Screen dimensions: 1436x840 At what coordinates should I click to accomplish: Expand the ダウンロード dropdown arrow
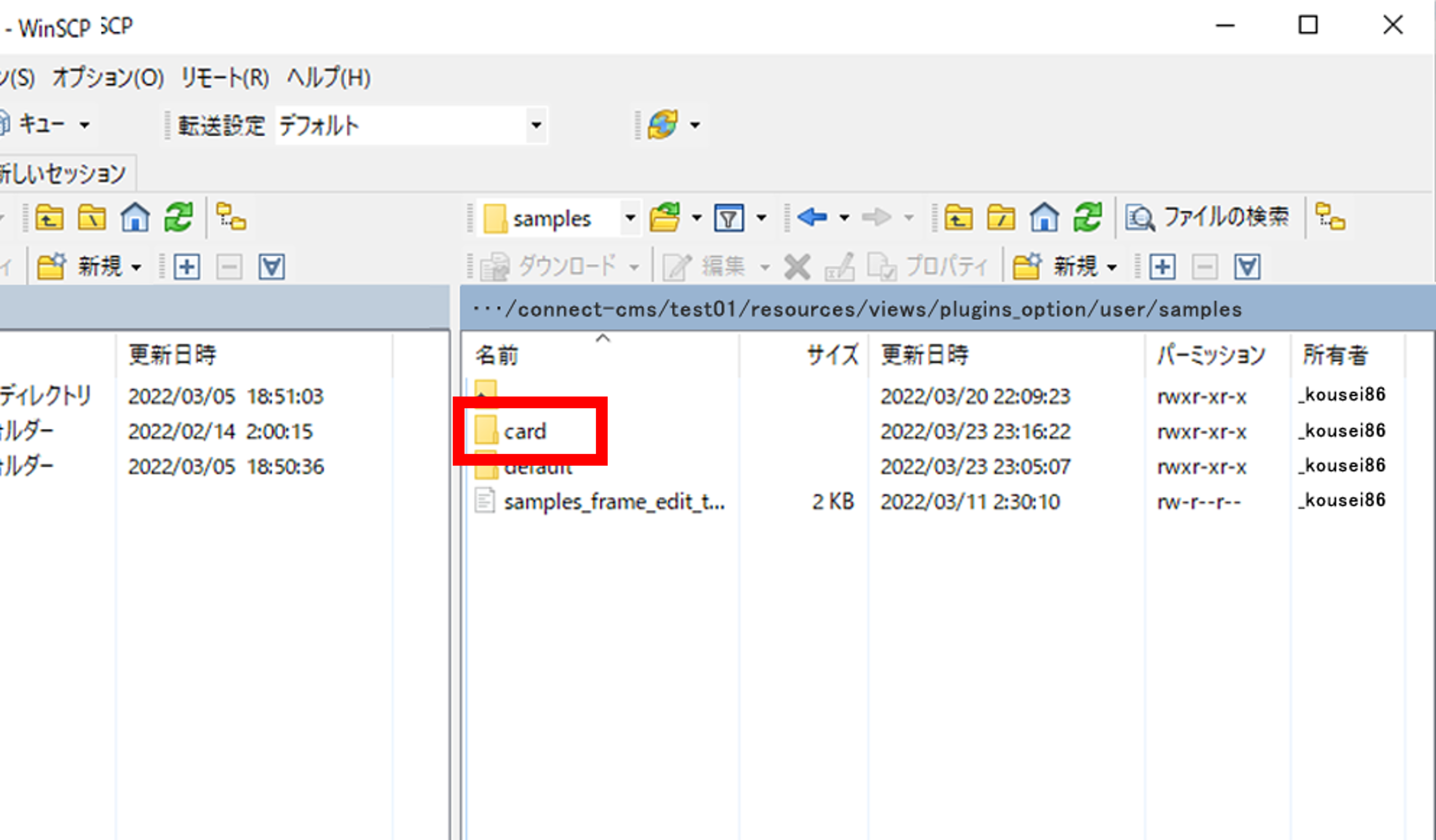[634, 267]
